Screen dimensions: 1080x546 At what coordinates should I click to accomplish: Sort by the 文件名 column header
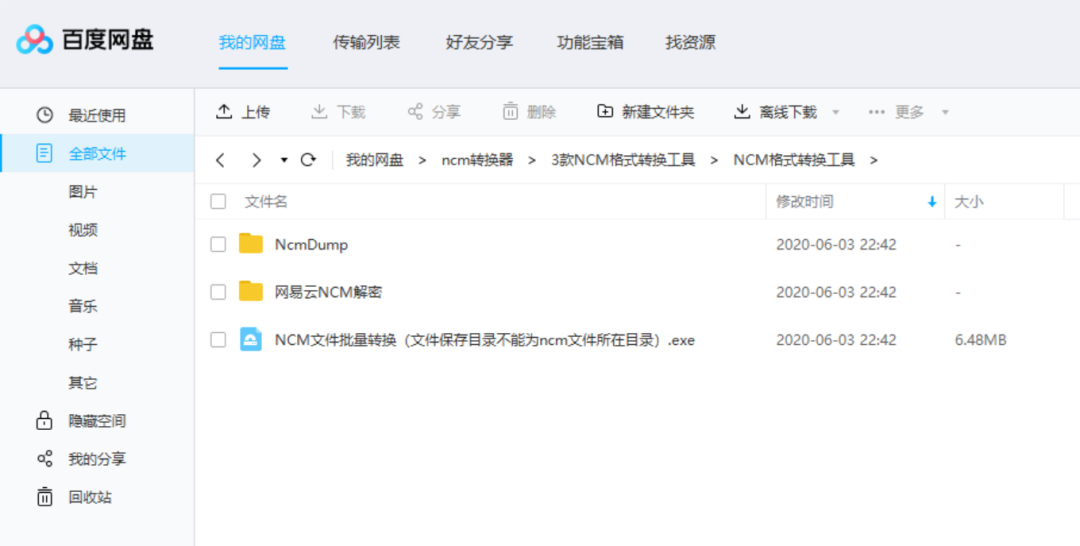click(x=266, y=202)
